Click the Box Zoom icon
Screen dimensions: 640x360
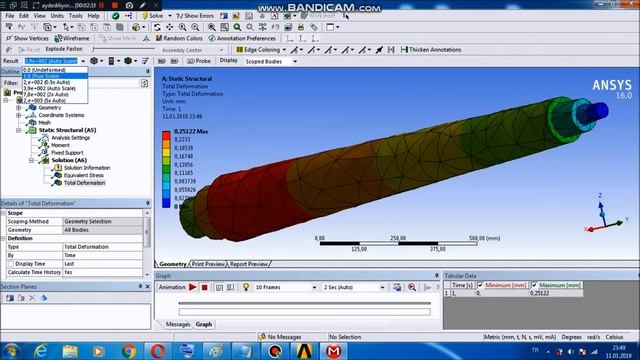[224, 27]
